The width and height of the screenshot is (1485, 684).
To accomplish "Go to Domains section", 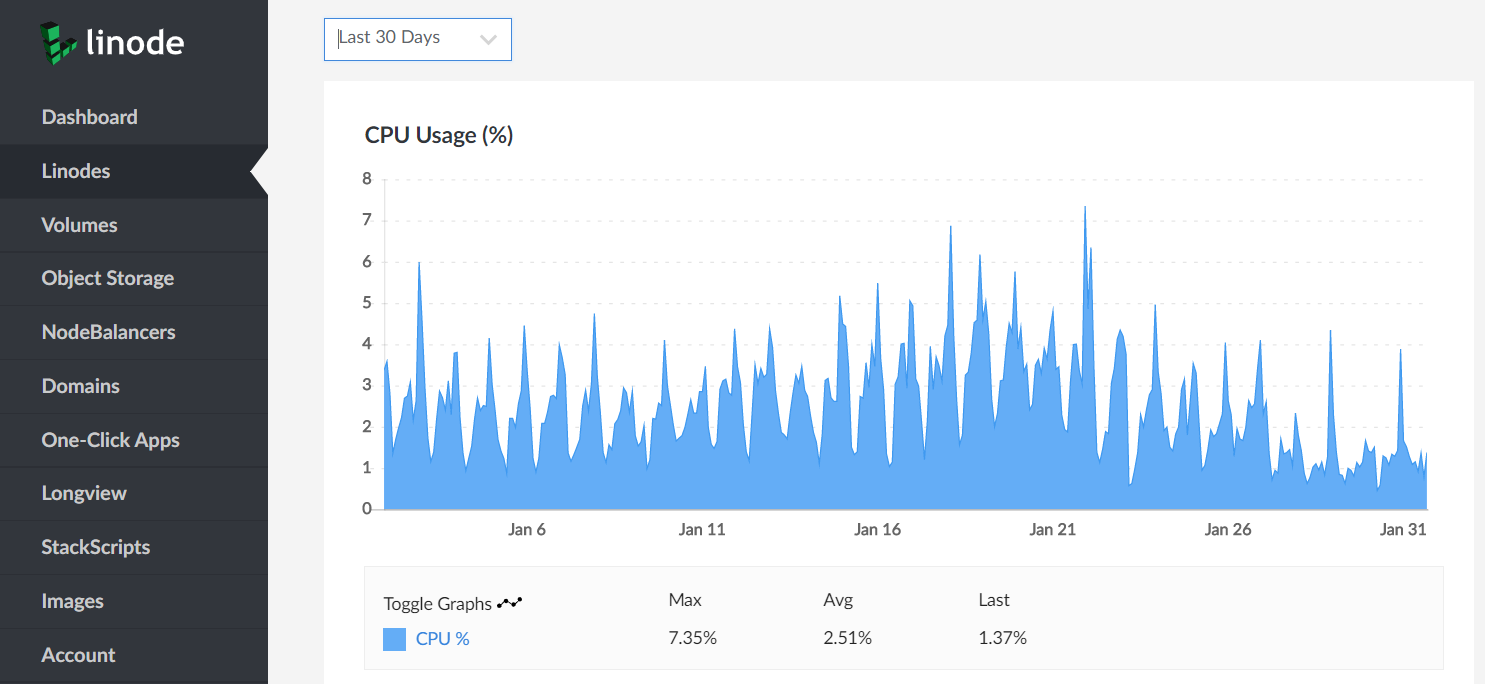I will coord(81,386).
